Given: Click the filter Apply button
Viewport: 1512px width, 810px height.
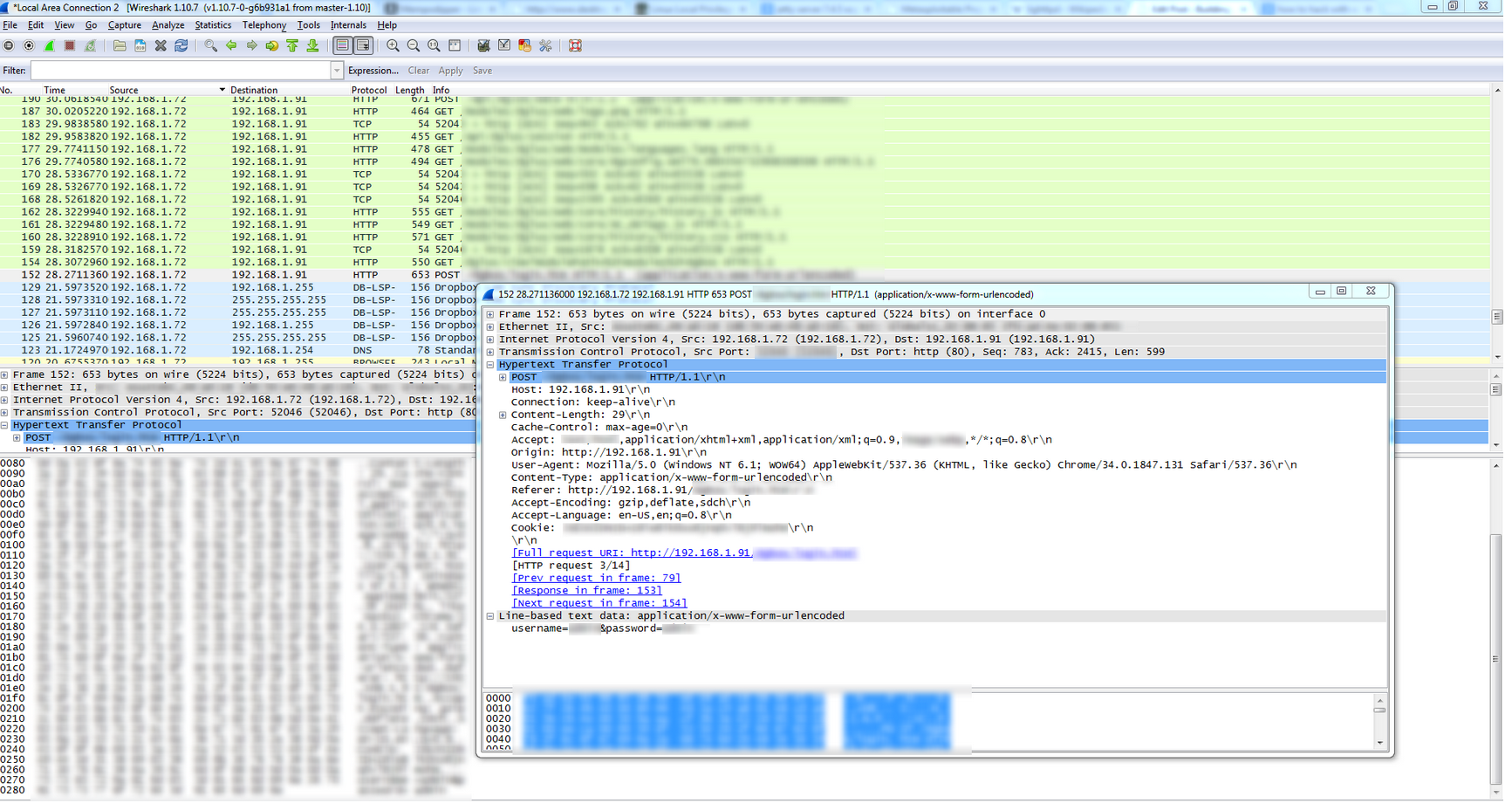Looking at the screenshot, I should point(450,71).
